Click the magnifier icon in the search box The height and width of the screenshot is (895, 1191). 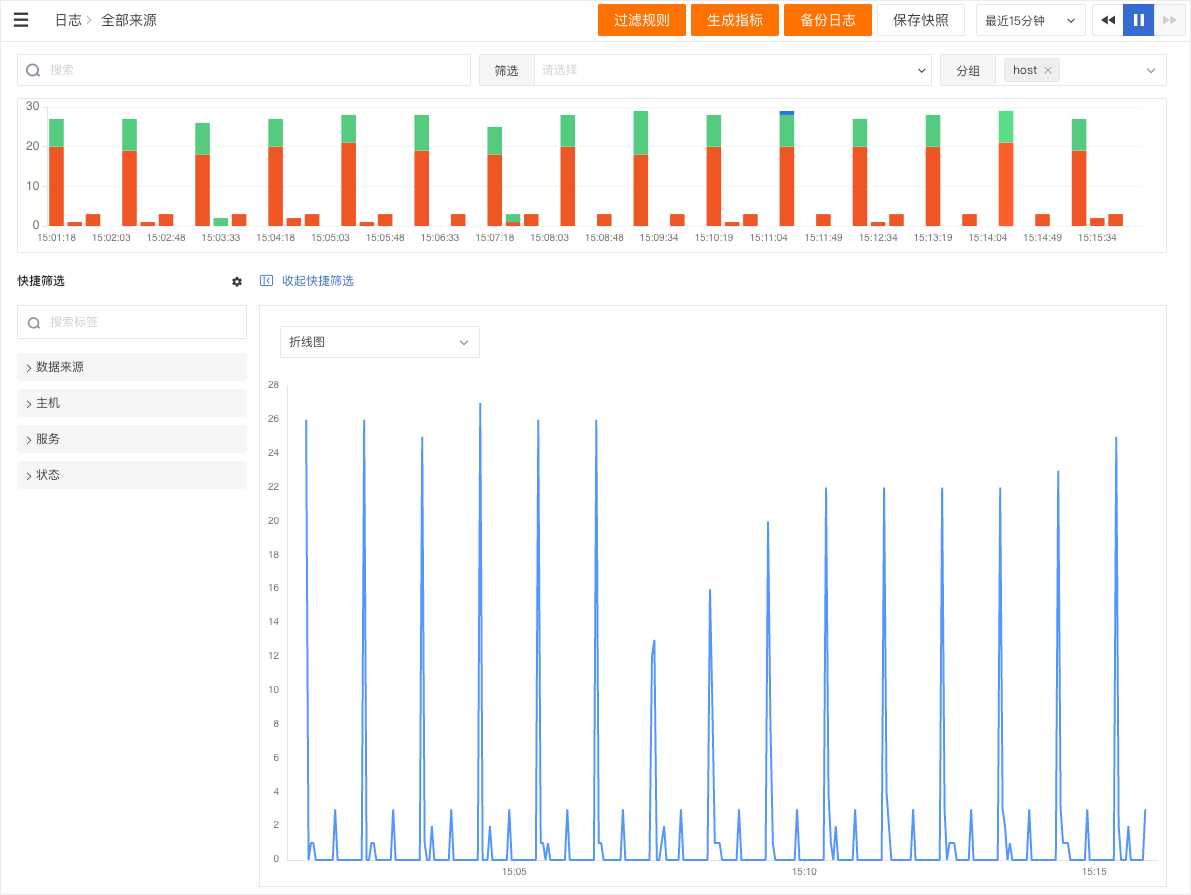[33, 71]
